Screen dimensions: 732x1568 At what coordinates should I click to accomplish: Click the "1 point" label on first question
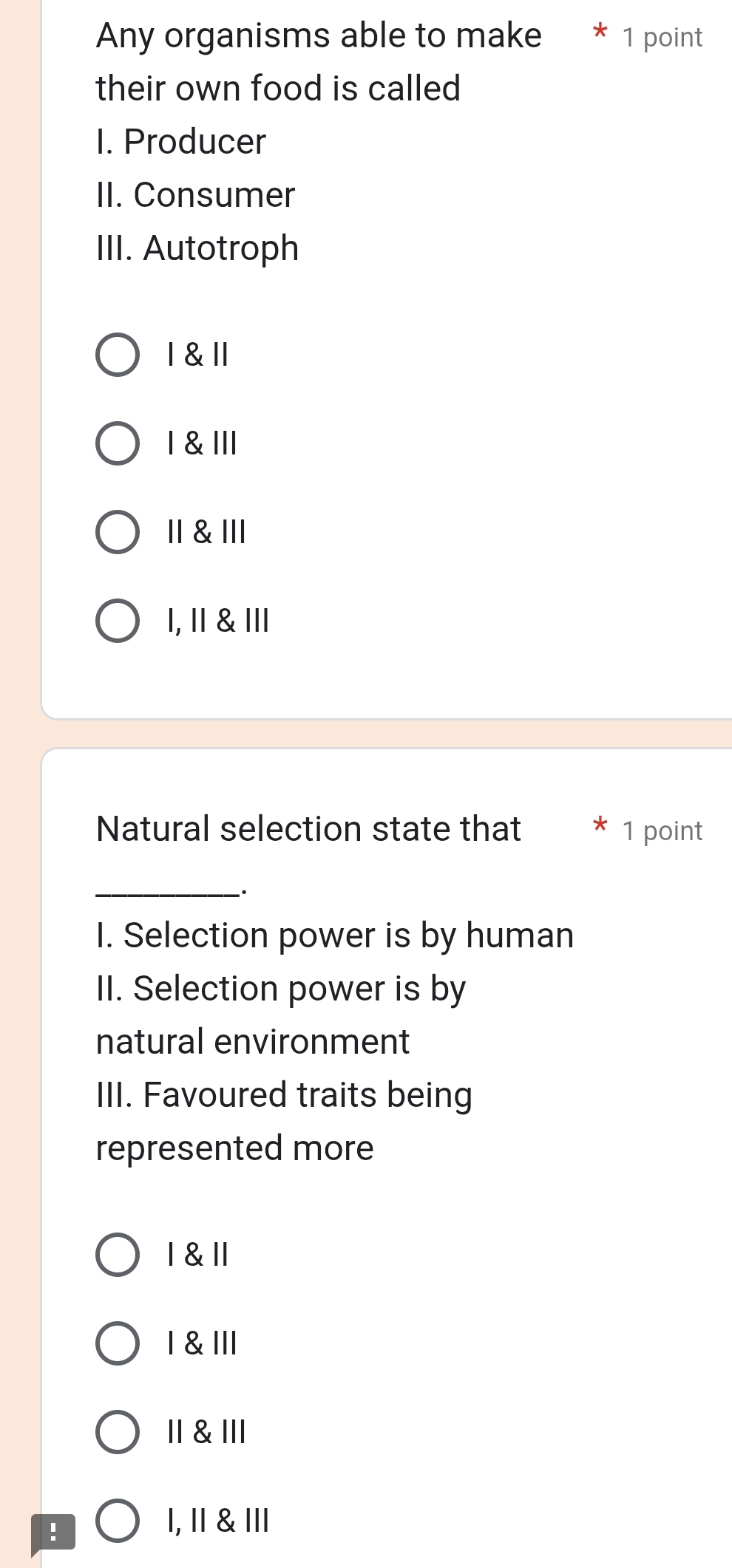(662, 38)
